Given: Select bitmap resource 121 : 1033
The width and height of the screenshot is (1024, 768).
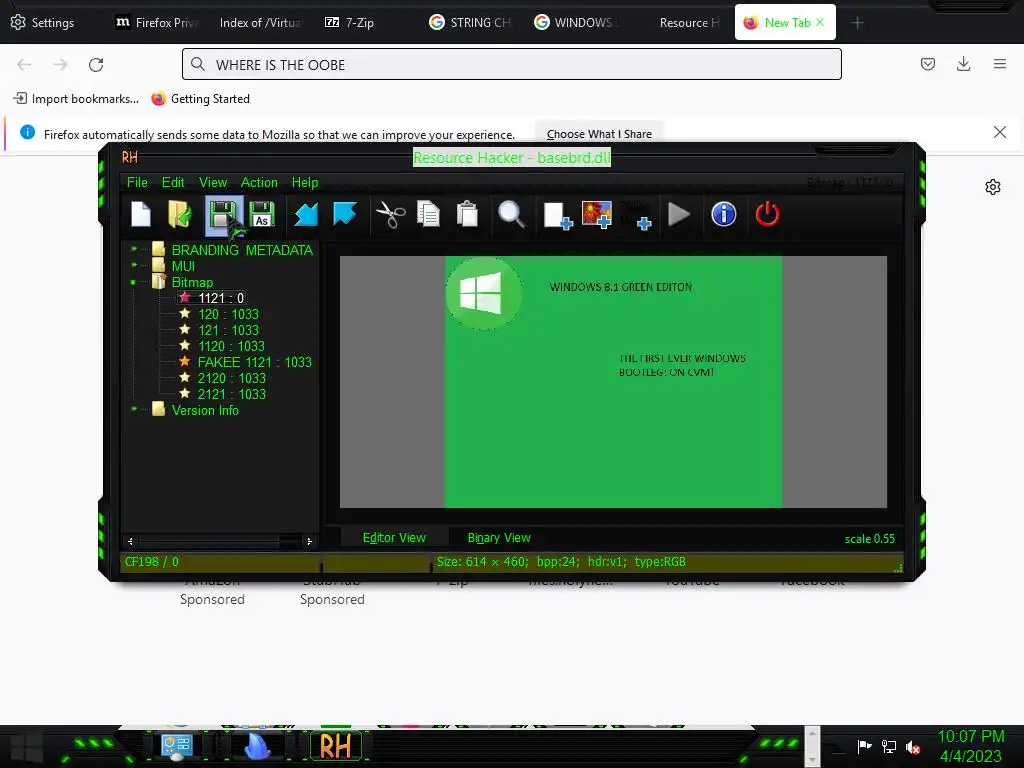Looking at the screenshot, I should [x=228, y=330].
